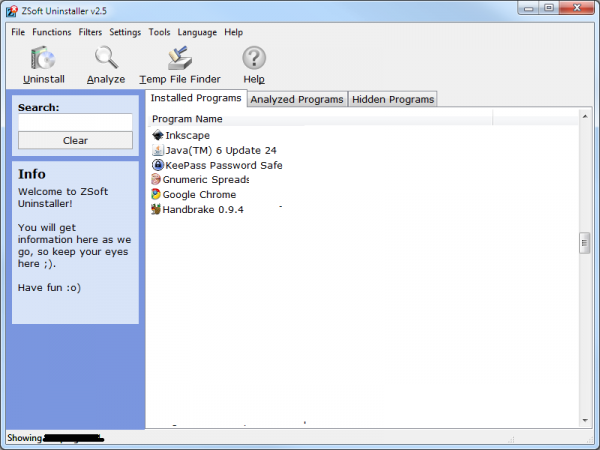Open the Filters menu
This screenshot has height=450, width=600.
coord(90,32)
